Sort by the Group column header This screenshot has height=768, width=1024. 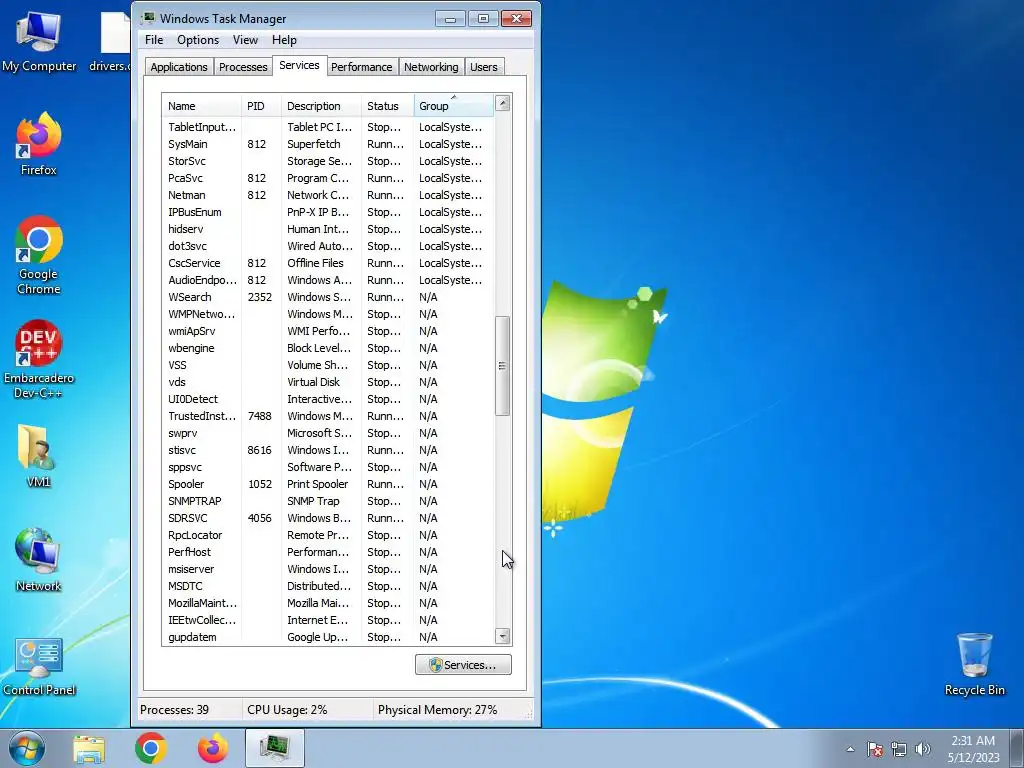[454, 106]
